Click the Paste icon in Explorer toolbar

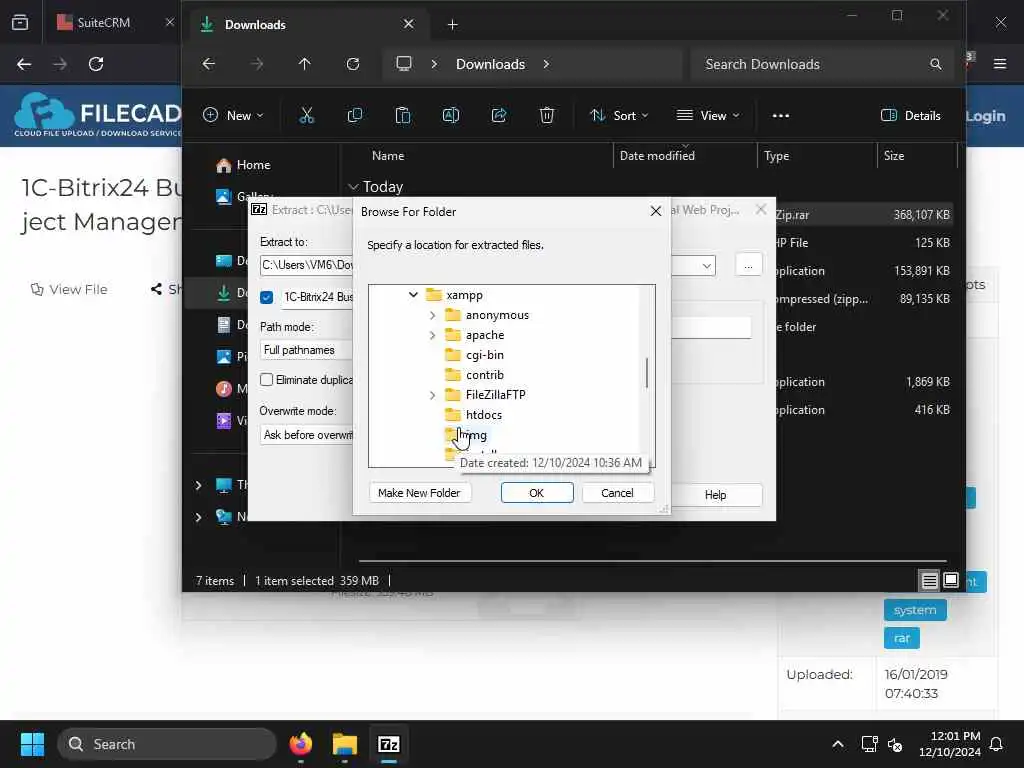pos(403,116)
